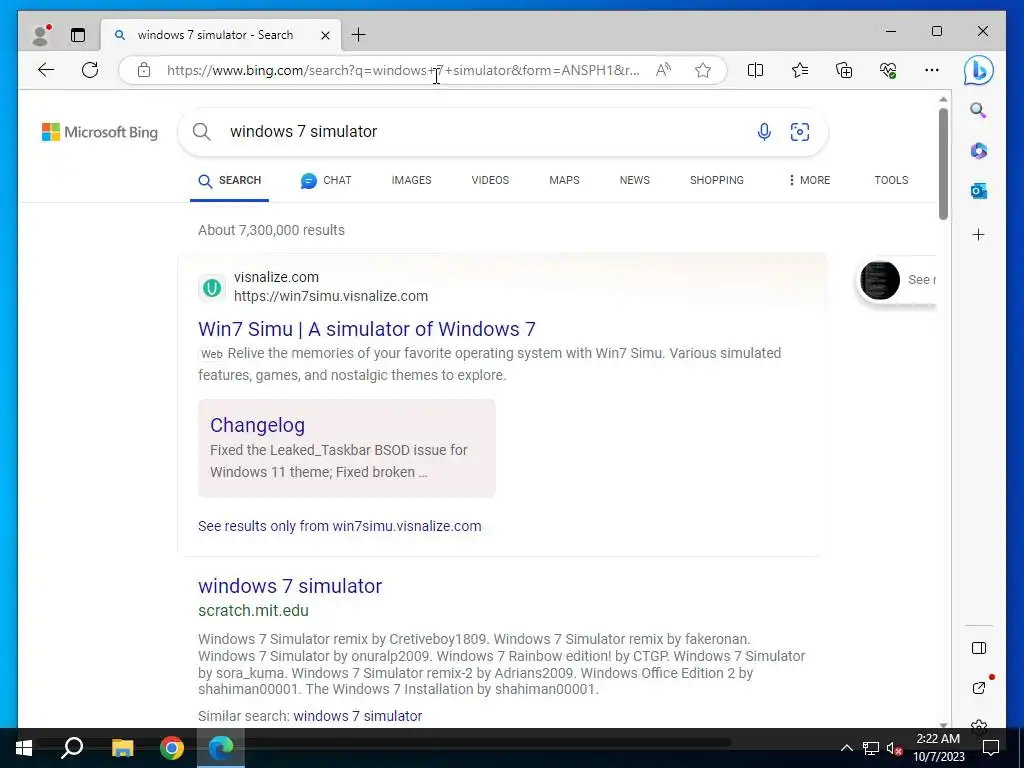Click the address bar URL

click(x=403, y=70)
